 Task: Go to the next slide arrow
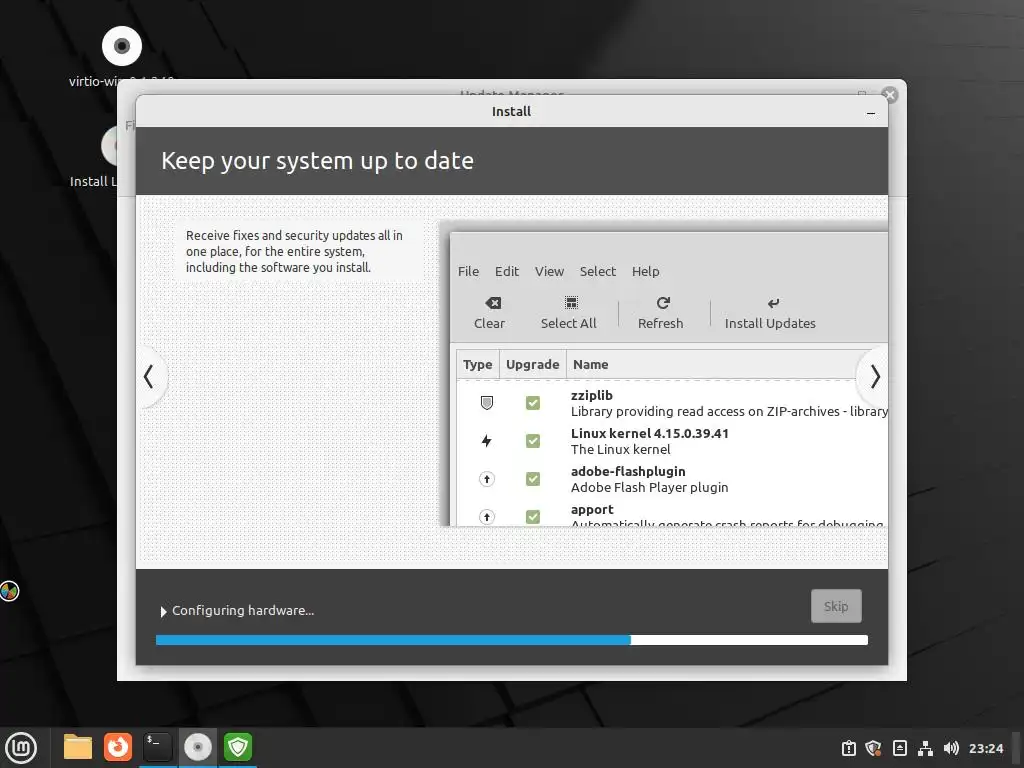[874, 377]
